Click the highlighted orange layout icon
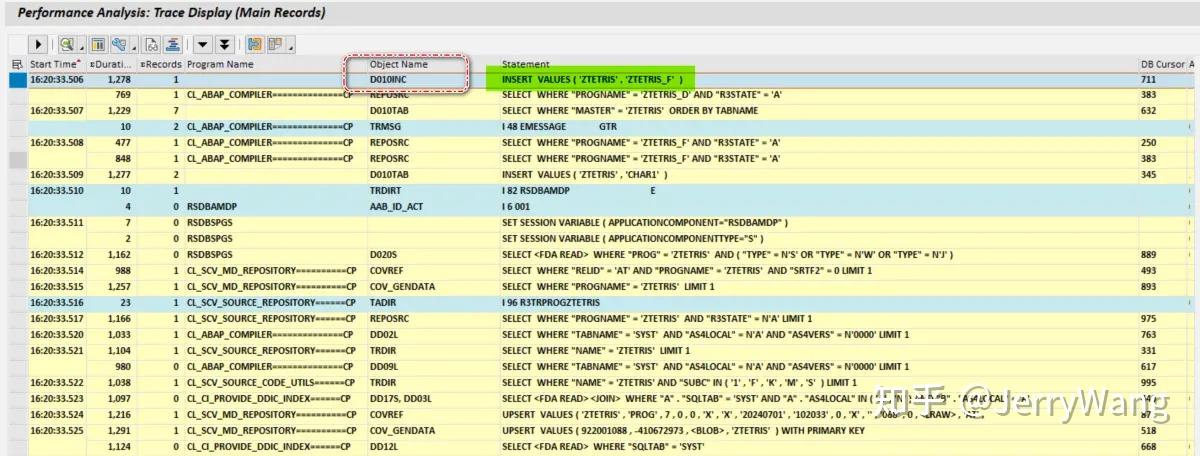The width and height of the screenshot is (1200, 456). point(254,44)
